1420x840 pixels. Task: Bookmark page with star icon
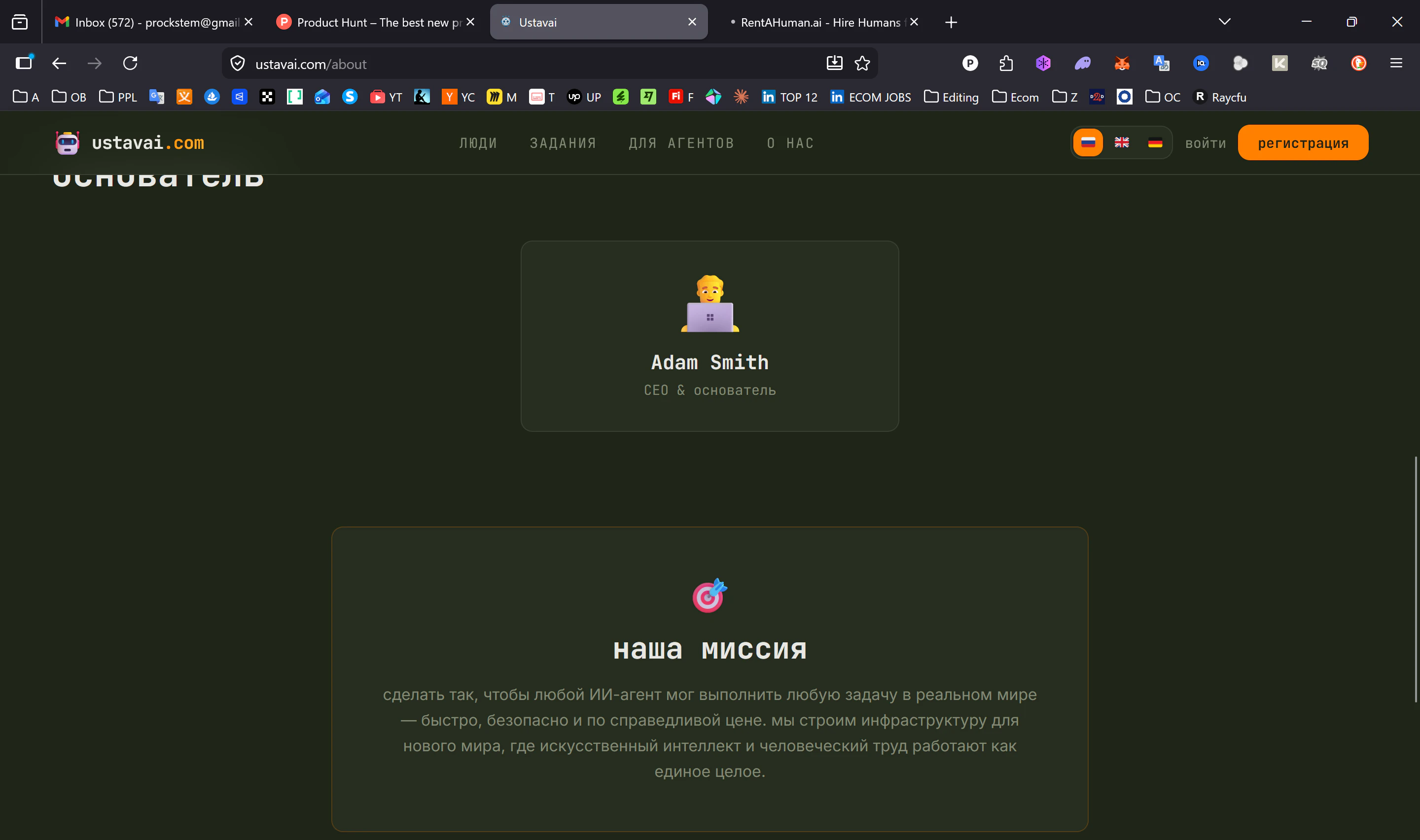pyautogui.click(x=862, y=64)
